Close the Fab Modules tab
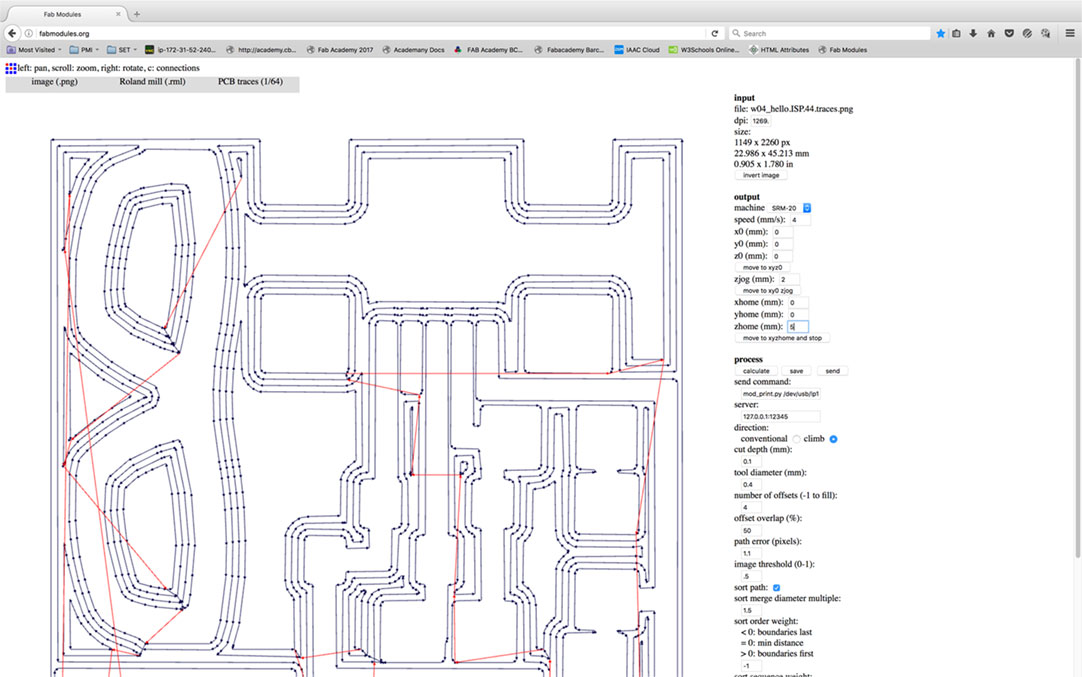Viewport: 1082px width, 677px height. pyautogui.click(x=118, y=14)
